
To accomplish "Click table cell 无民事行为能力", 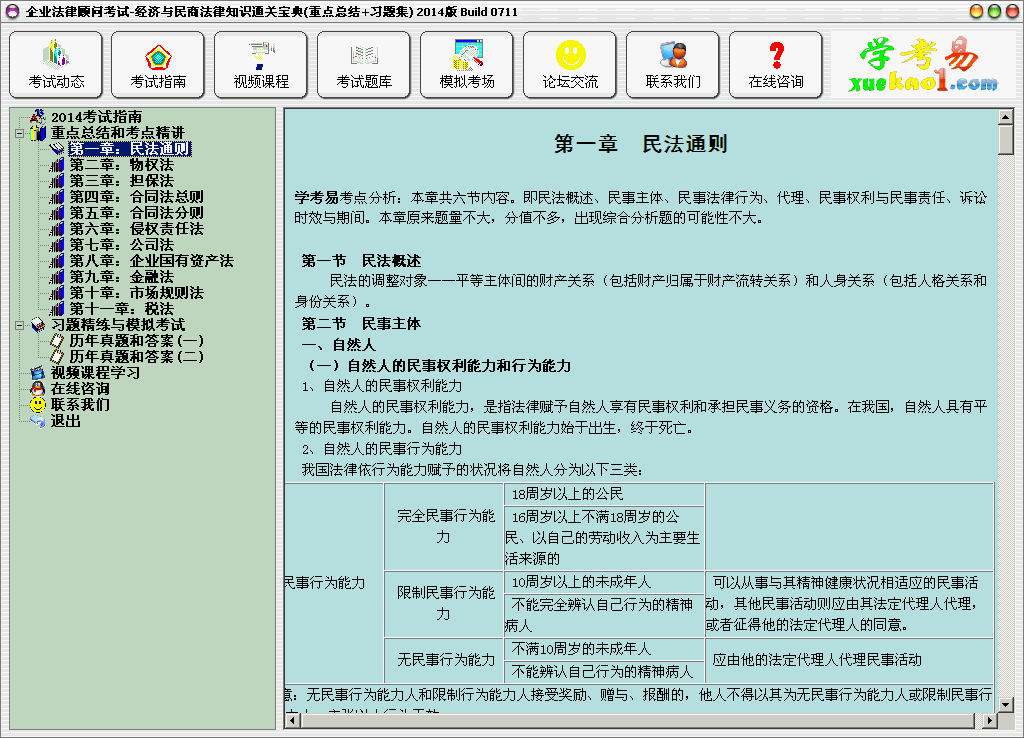I will click(444, 660).
